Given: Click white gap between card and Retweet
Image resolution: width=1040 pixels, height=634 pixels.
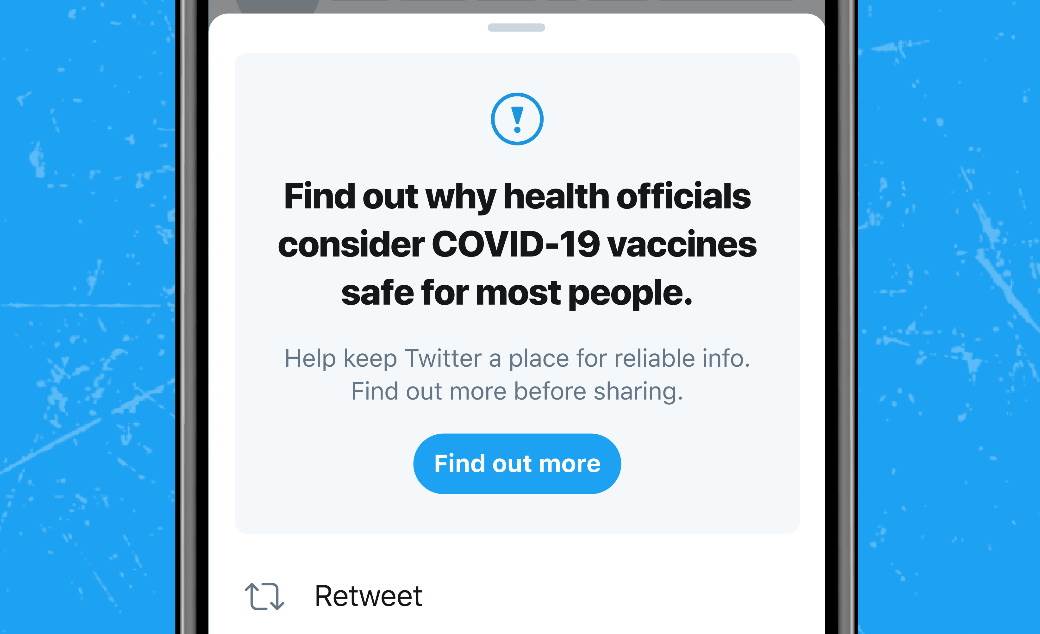Looking at the screenshot, I should [517, 548].
